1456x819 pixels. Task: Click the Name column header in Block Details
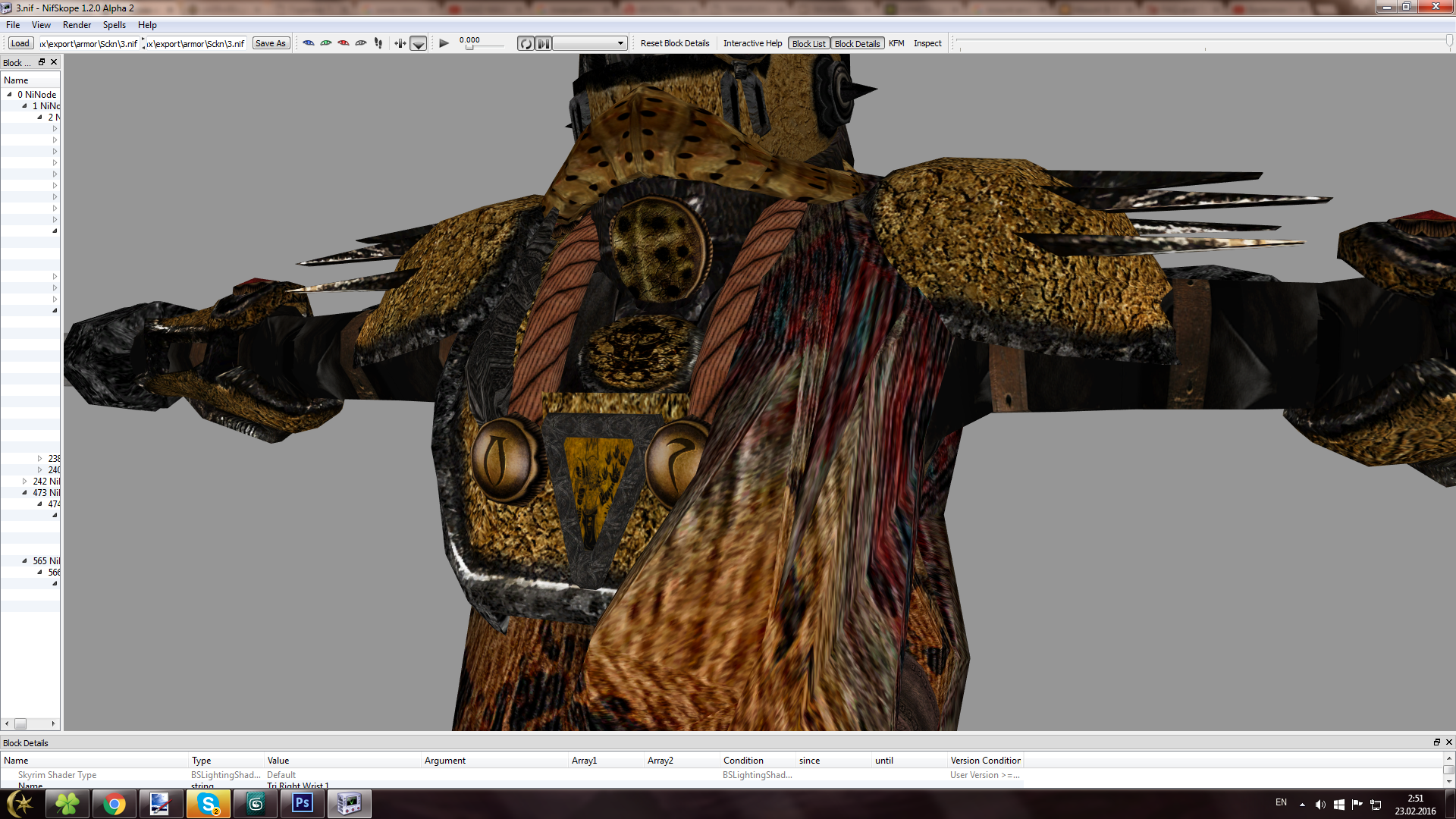pyautogui.click(x=95, y=761)
